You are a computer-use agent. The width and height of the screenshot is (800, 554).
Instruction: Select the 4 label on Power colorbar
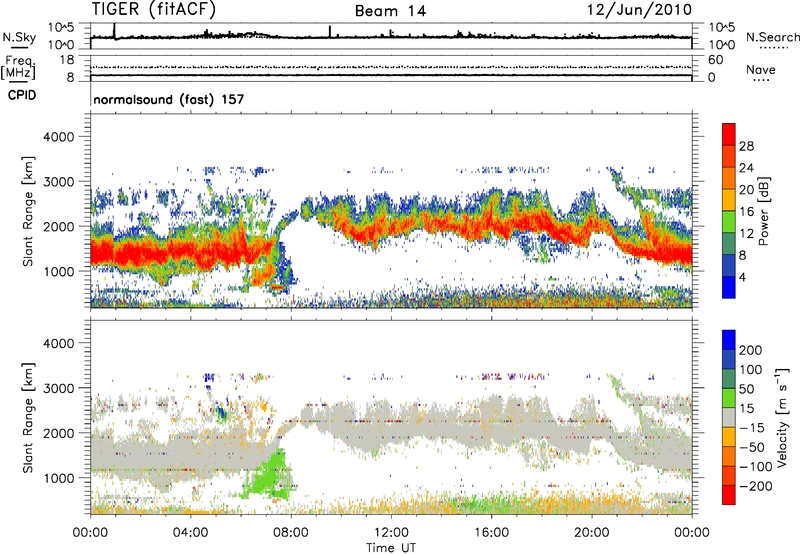coord(742,277)
